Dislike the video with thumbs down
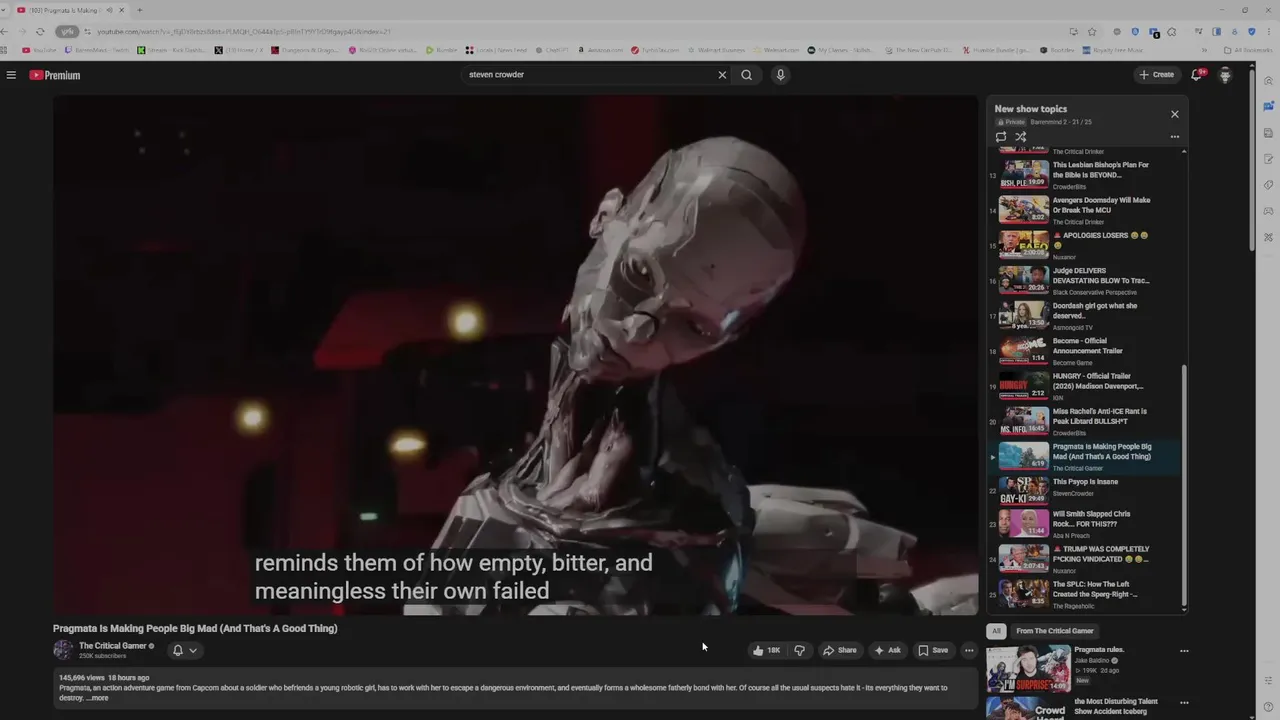 pos(799,650)
